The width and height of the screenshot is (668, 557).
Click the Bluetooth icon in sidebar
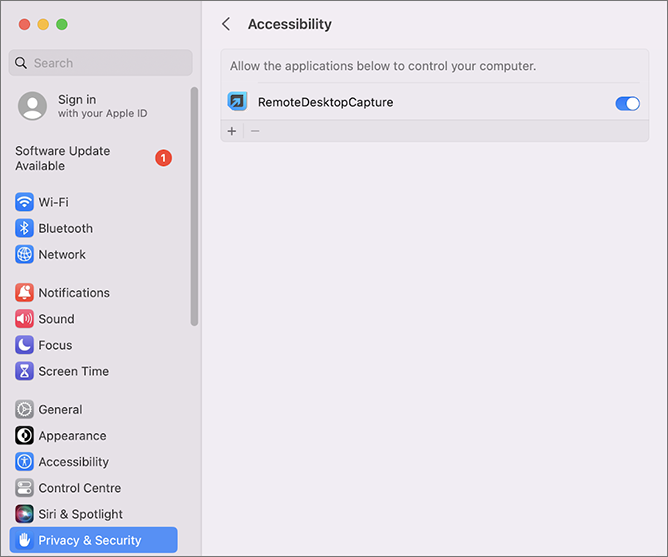coord(25,228)
